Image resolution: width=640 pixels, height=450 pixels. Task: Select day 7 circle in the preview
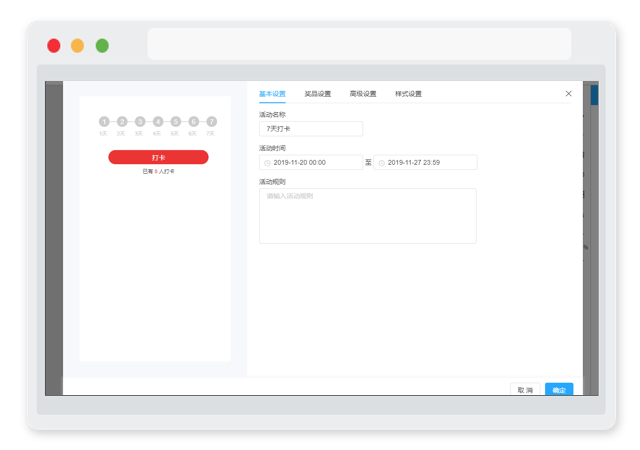click(211, 121)
